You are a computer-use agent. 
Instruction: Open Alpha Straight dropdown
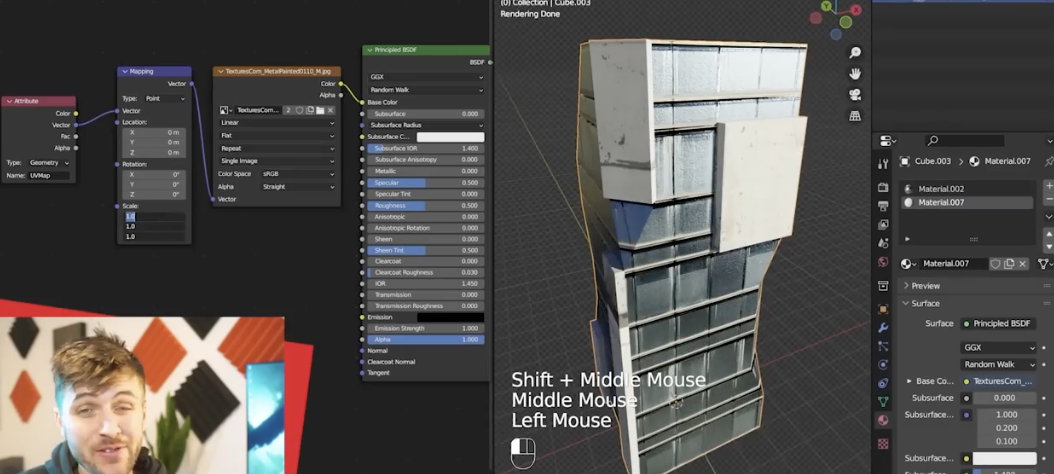click(298, 187)
